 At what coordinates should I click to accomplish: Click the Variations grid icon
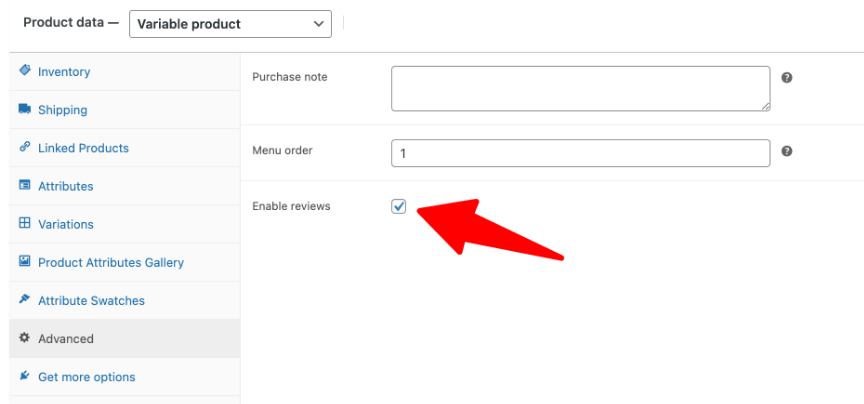[25, 224]
